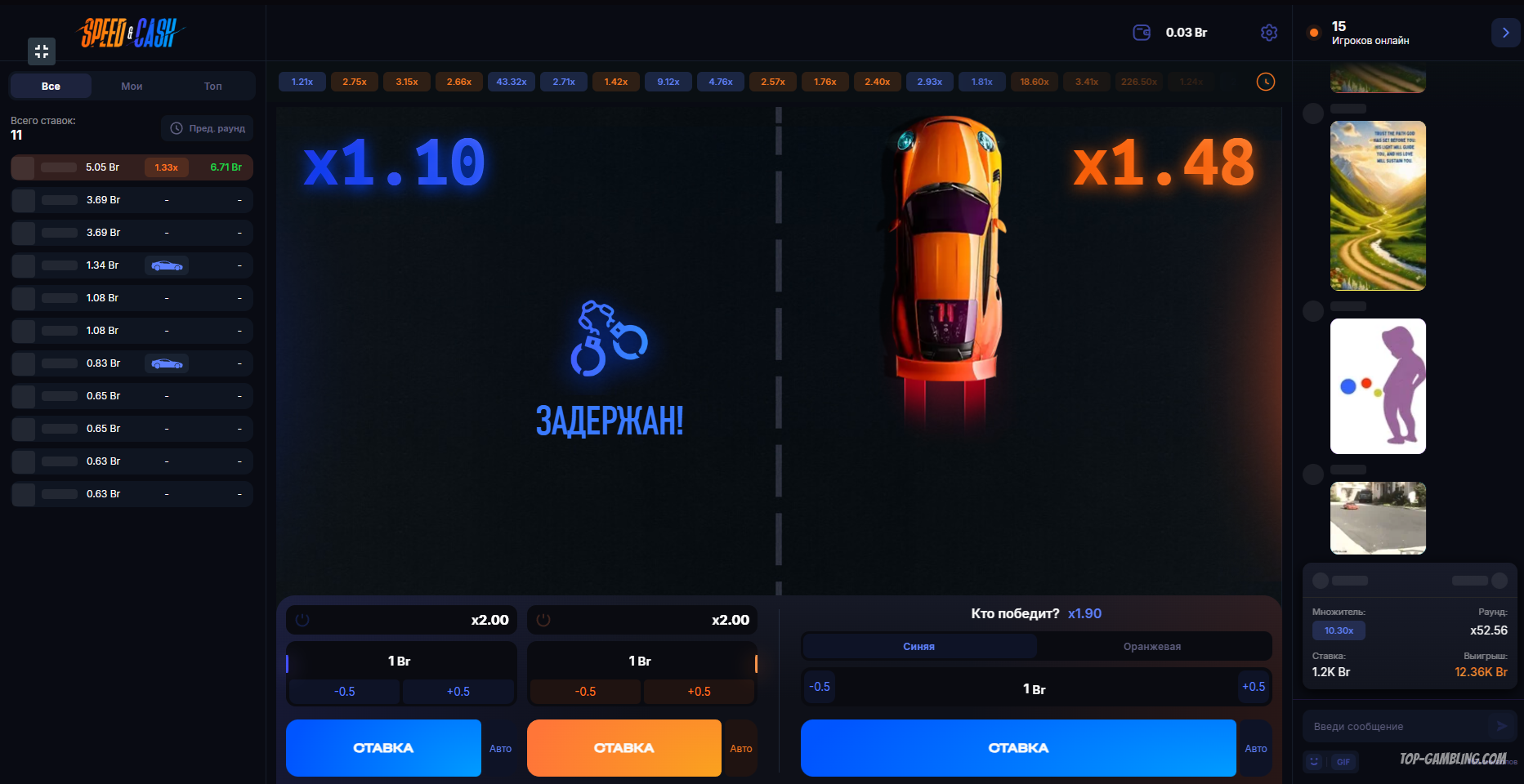
Task: Open the settings gear icon
Action: tap(1269, 33)
